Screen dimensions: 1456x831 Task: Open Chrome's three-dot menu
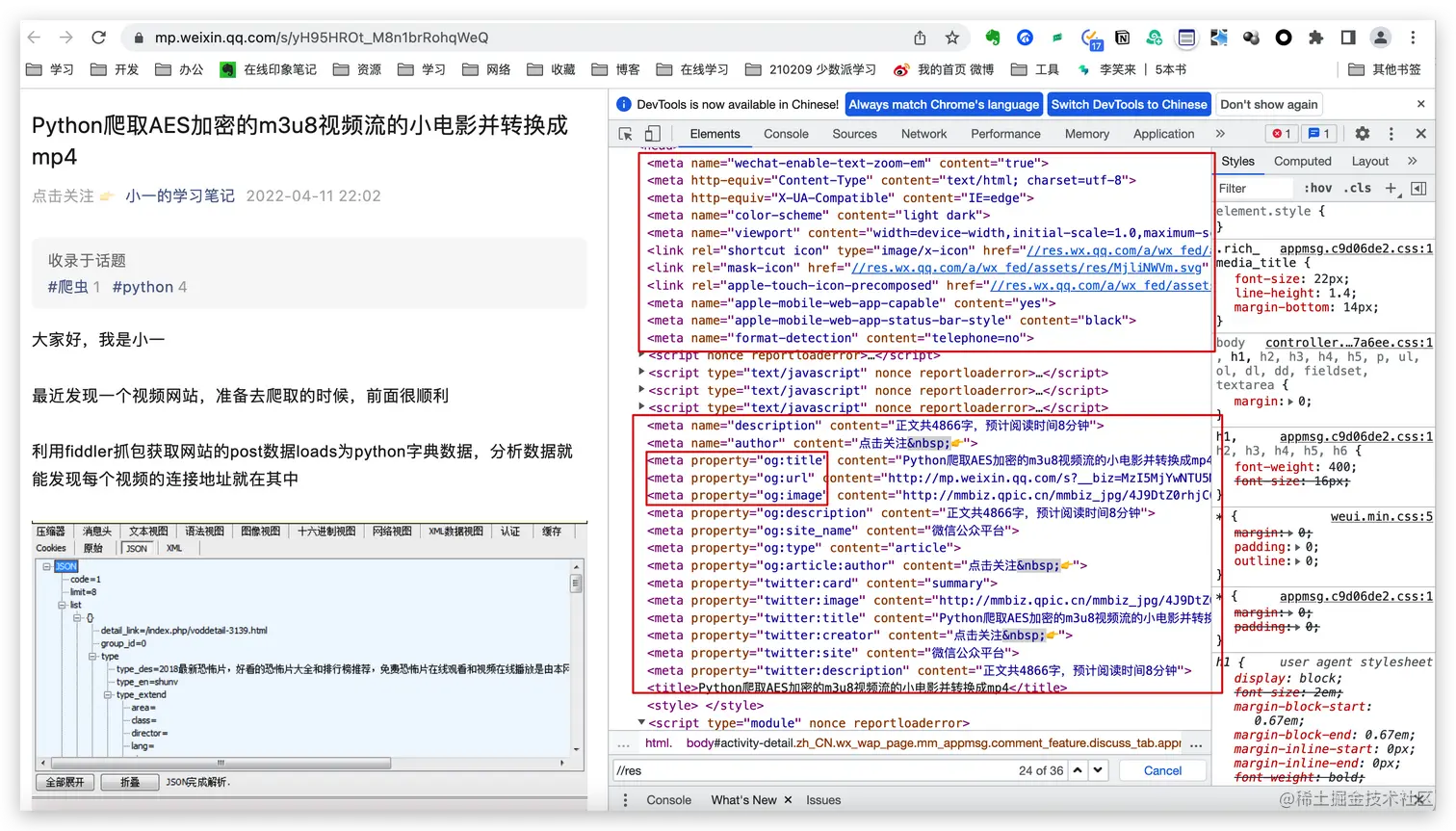[x=1413, y=38]
